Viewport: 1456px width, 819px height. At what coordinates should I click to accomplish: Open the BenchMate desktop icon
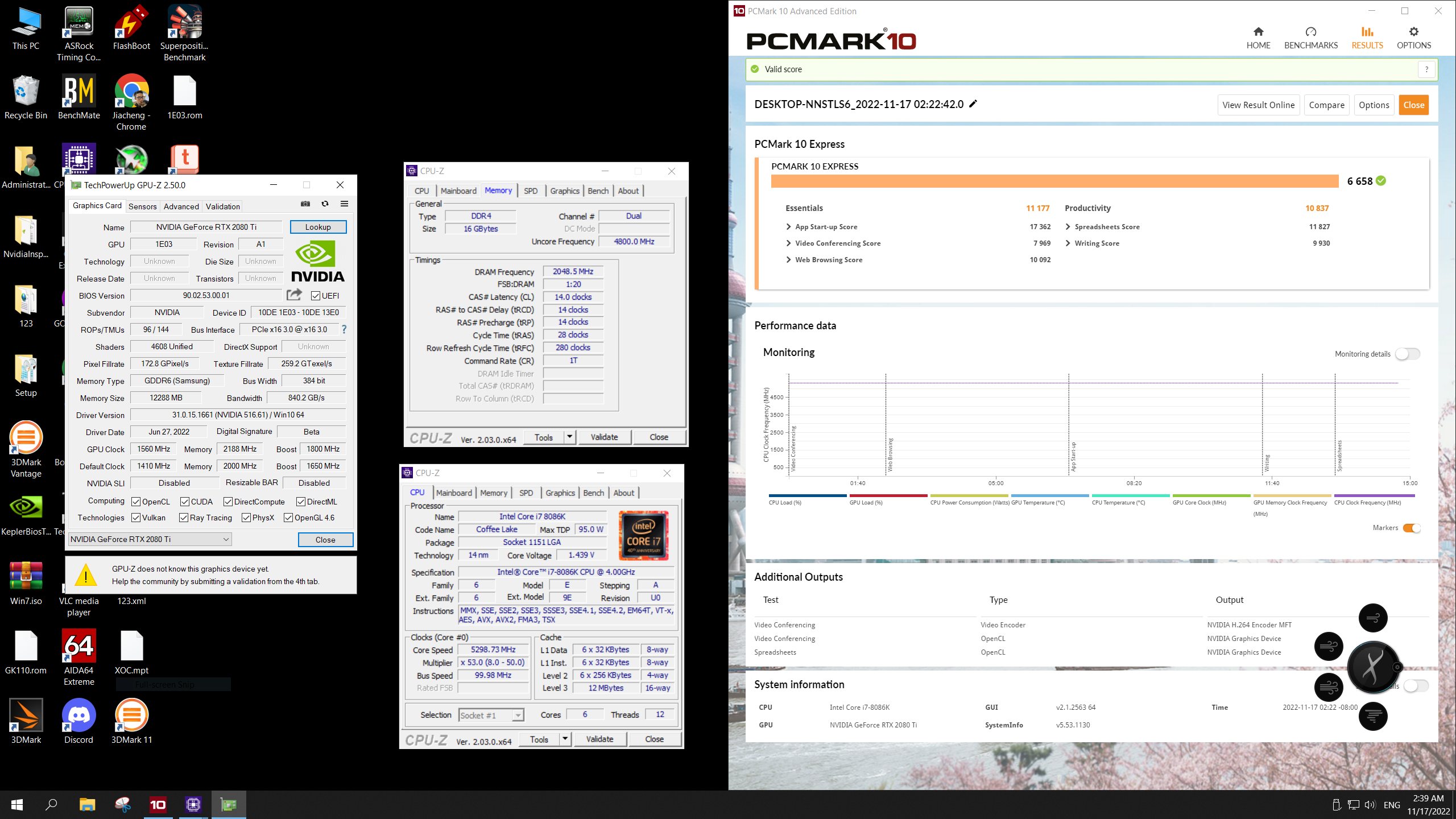[78, 97]
